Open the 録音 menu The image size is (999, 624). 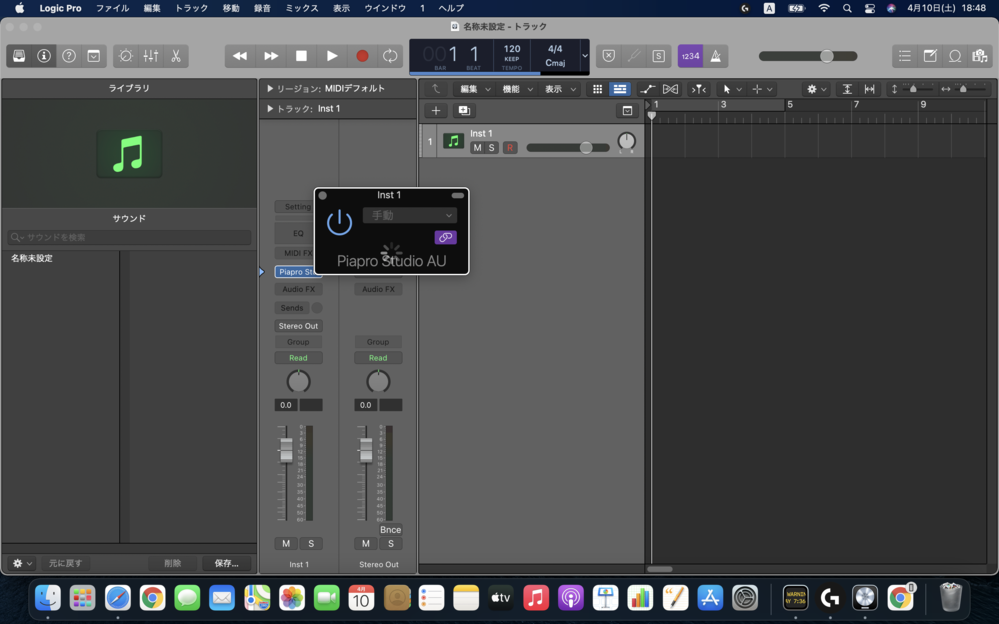pyautogui.click(x=262, y=8)
